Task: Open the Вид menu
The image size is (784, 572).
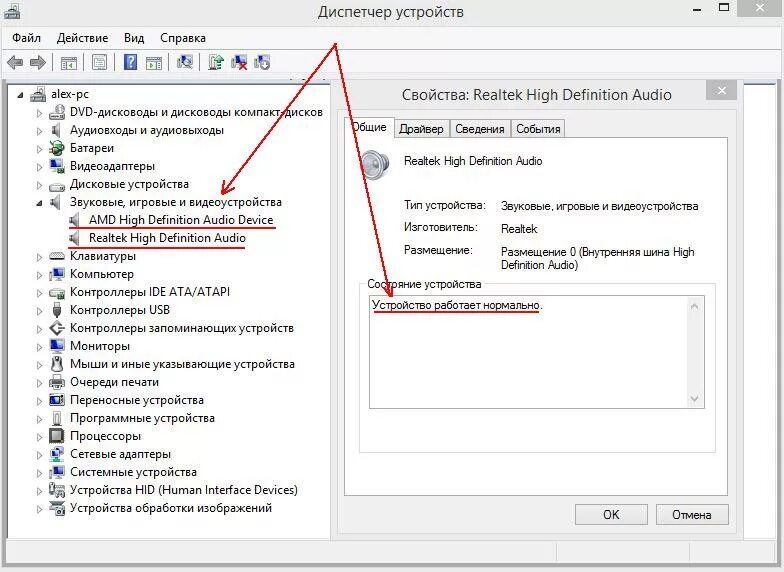Action: [x=134, y=38]
